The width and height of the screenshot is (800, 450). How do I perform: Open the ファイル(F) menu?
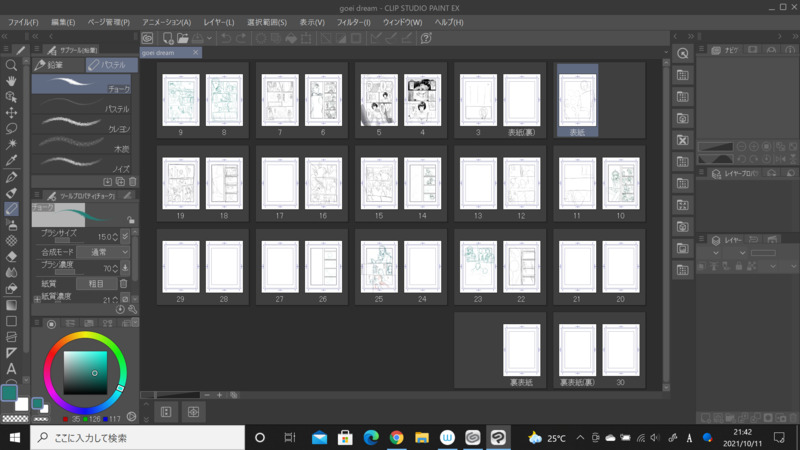[23, 22]
